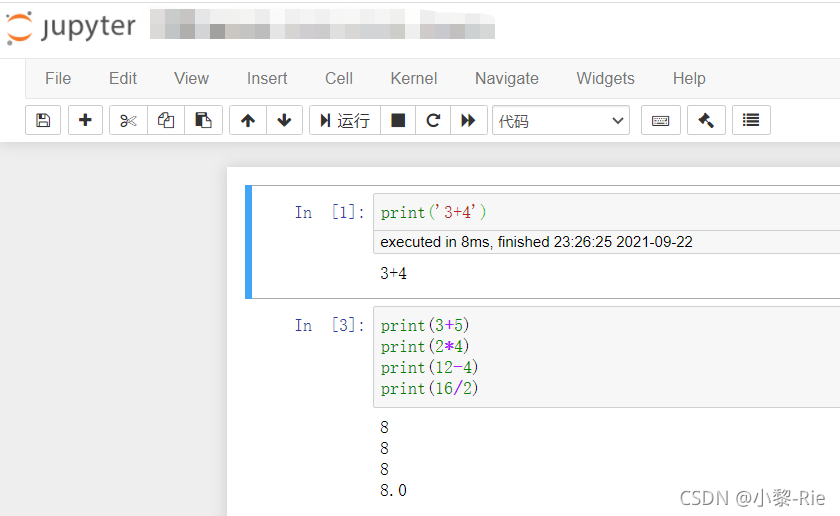The width and height of the screenshot is (840, 516).
Task: Click the 8.0 output value
Action: click(x=393, y=490)
